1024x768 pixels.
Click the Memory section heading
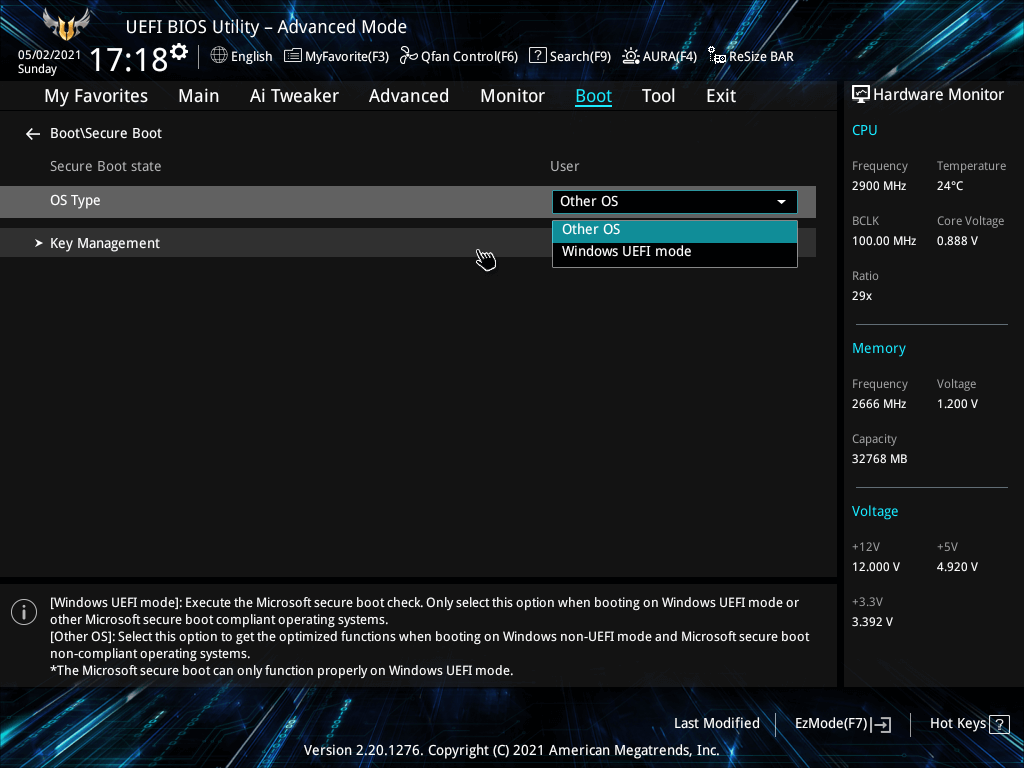coord(878,349)
